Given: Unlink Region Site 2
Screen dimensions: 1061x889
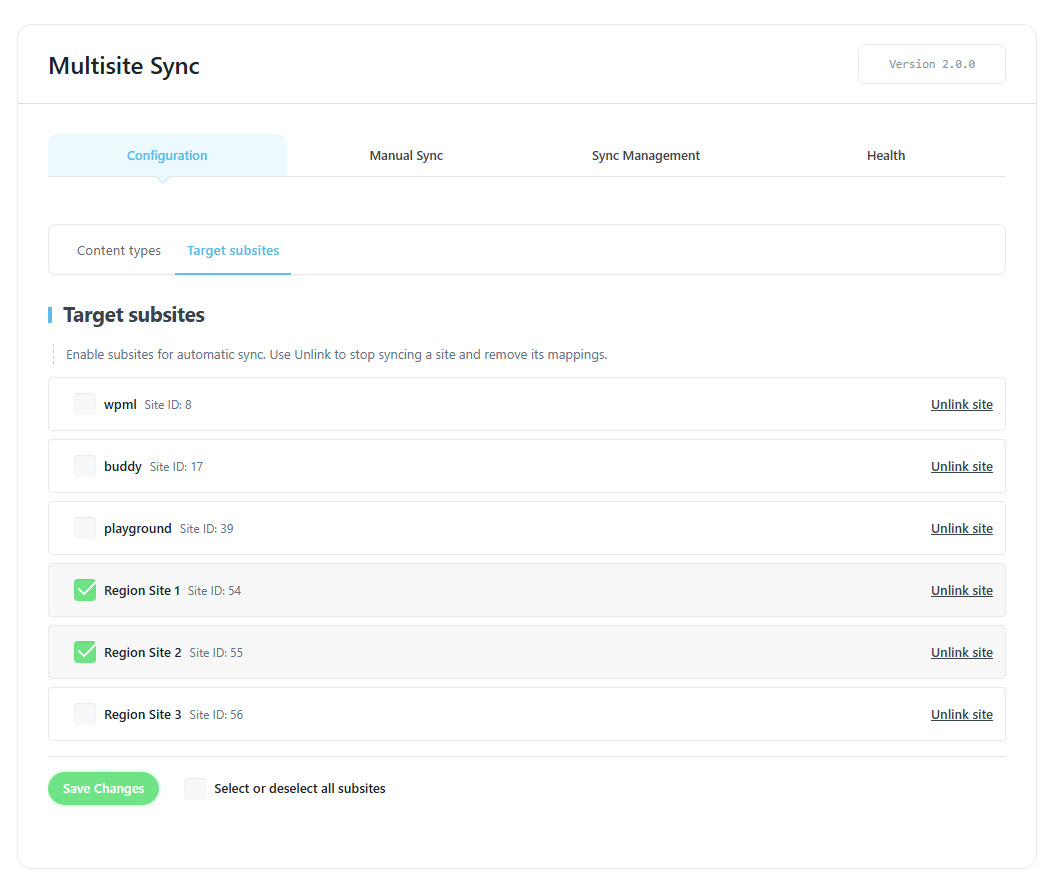Looking at the screenshot, I should pos(962,653).
